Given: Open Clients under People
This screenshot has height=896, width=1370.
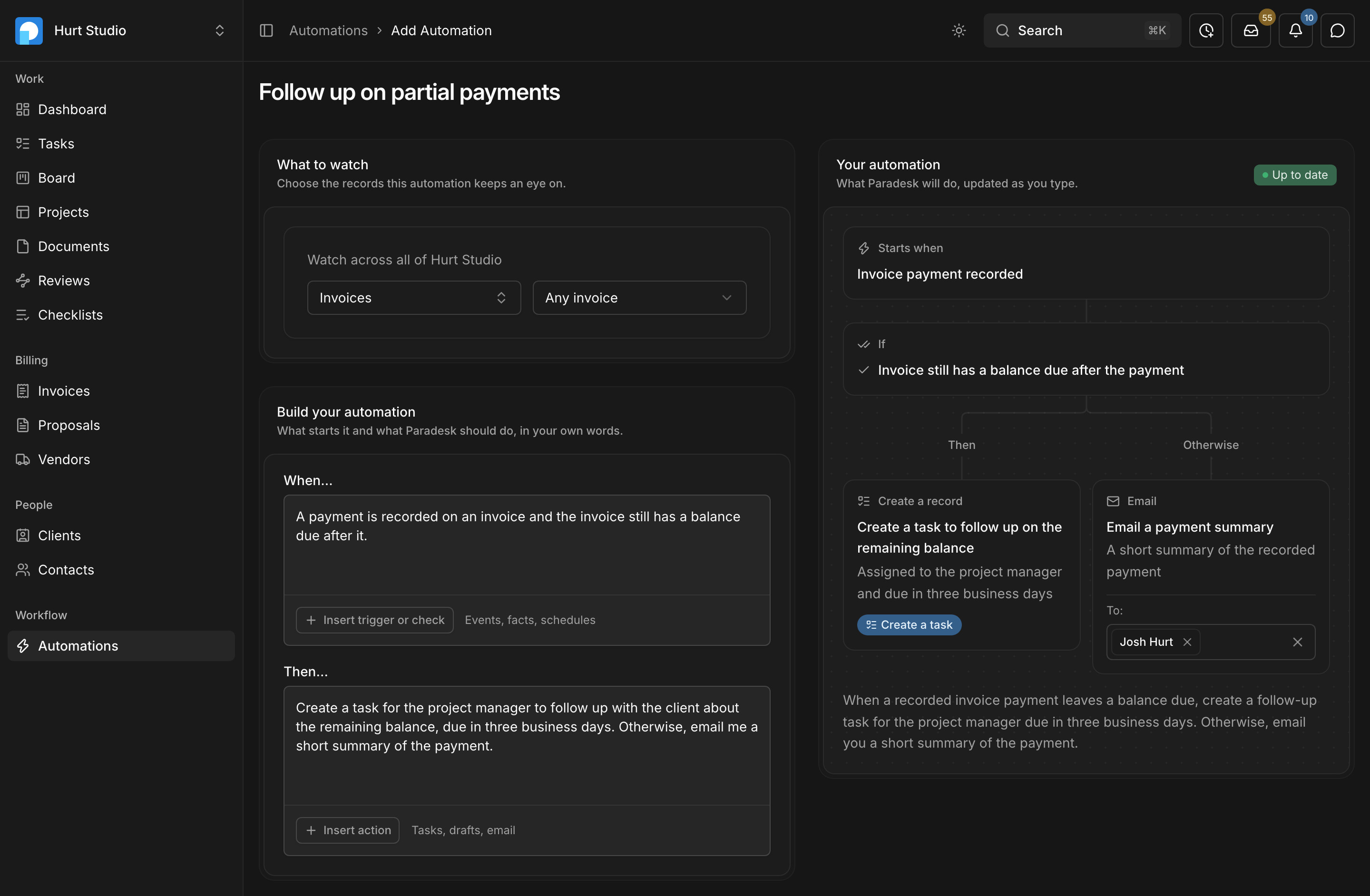Looking at the screenshot, I should [121, 535].
